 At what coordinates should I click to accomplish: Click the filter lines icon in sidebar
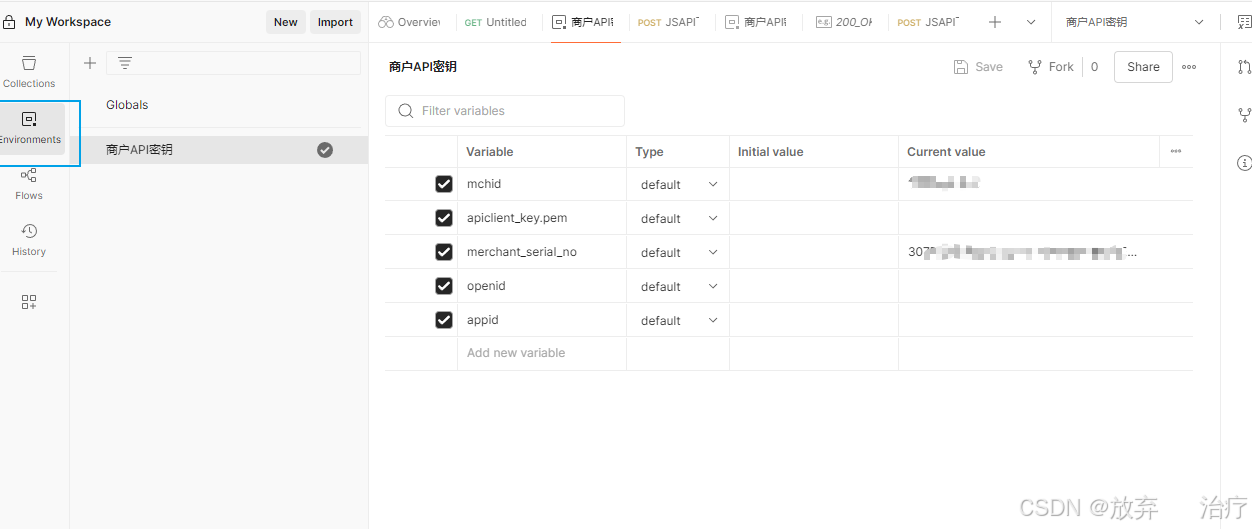point(124,63)
